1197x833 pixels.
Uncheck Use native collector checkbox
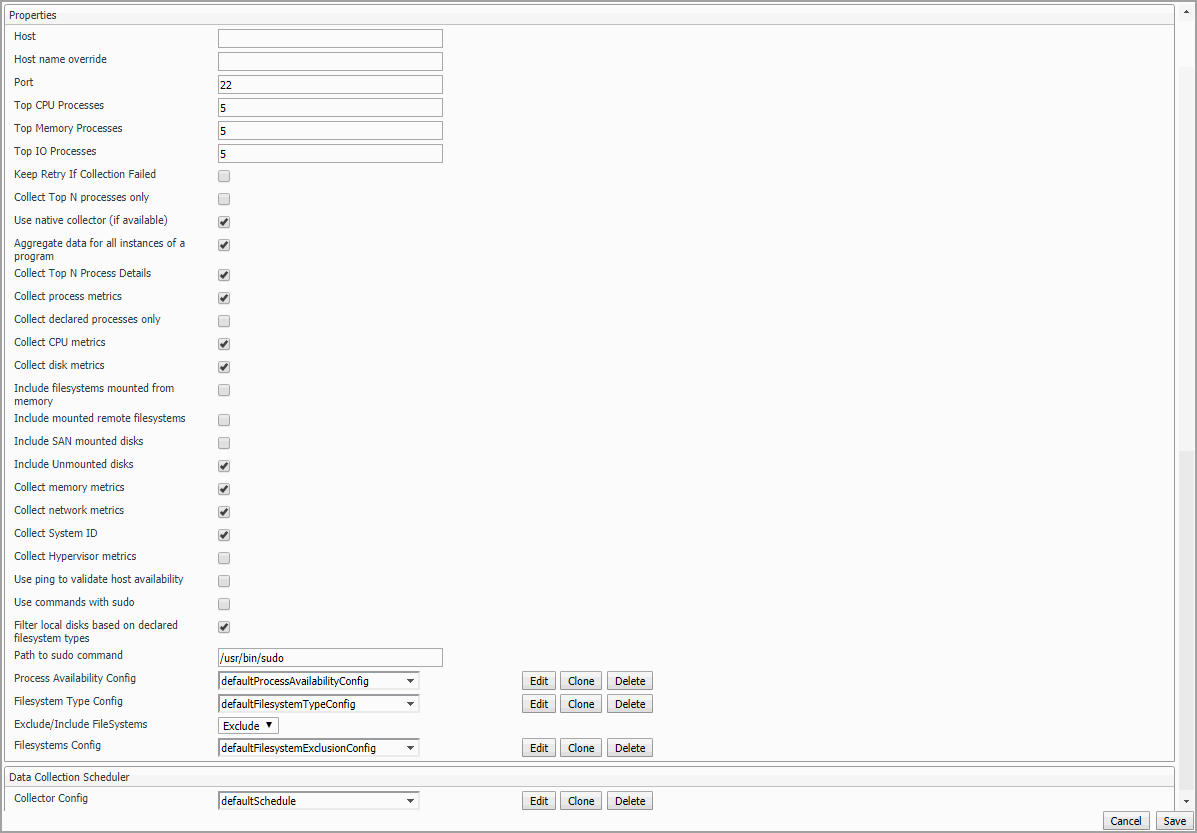pyautogui.click(x=224, y=222)
